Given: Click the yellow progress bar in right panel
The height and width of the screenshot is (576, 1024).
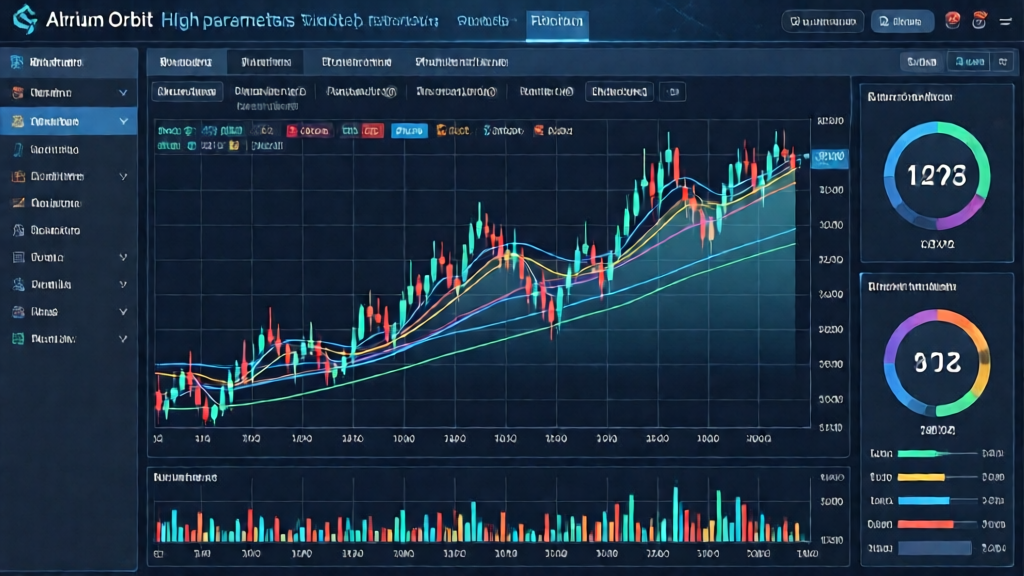Looking at the screenshot, I should tap(921, 477).
